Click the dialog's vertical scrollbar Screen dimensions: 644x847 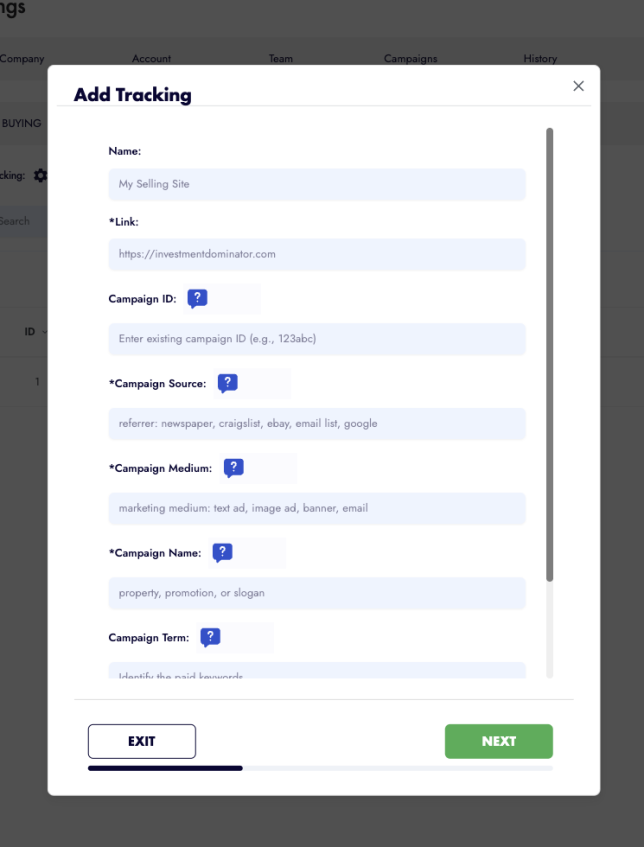[550, 350]
